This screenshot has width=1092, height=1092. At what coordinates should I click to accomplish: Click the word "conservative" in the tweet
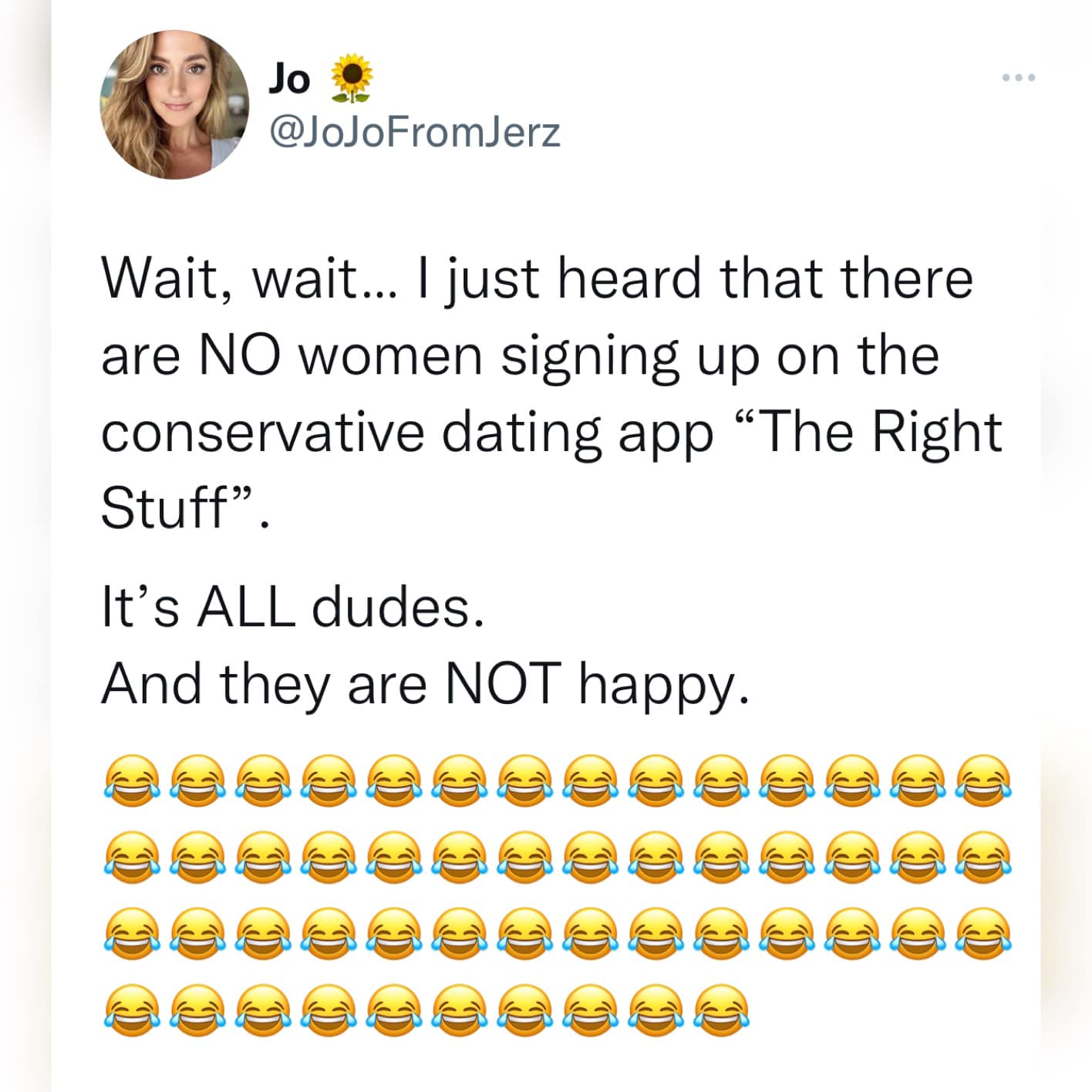263,431
